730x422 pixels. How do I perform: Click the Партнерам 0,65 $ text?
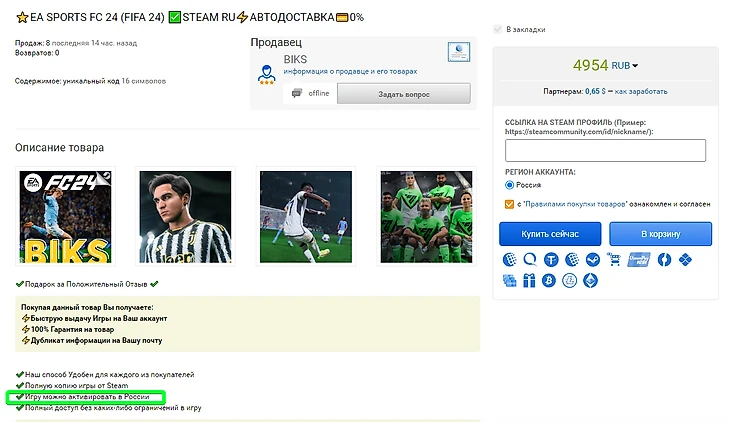[x=575, y=91]
